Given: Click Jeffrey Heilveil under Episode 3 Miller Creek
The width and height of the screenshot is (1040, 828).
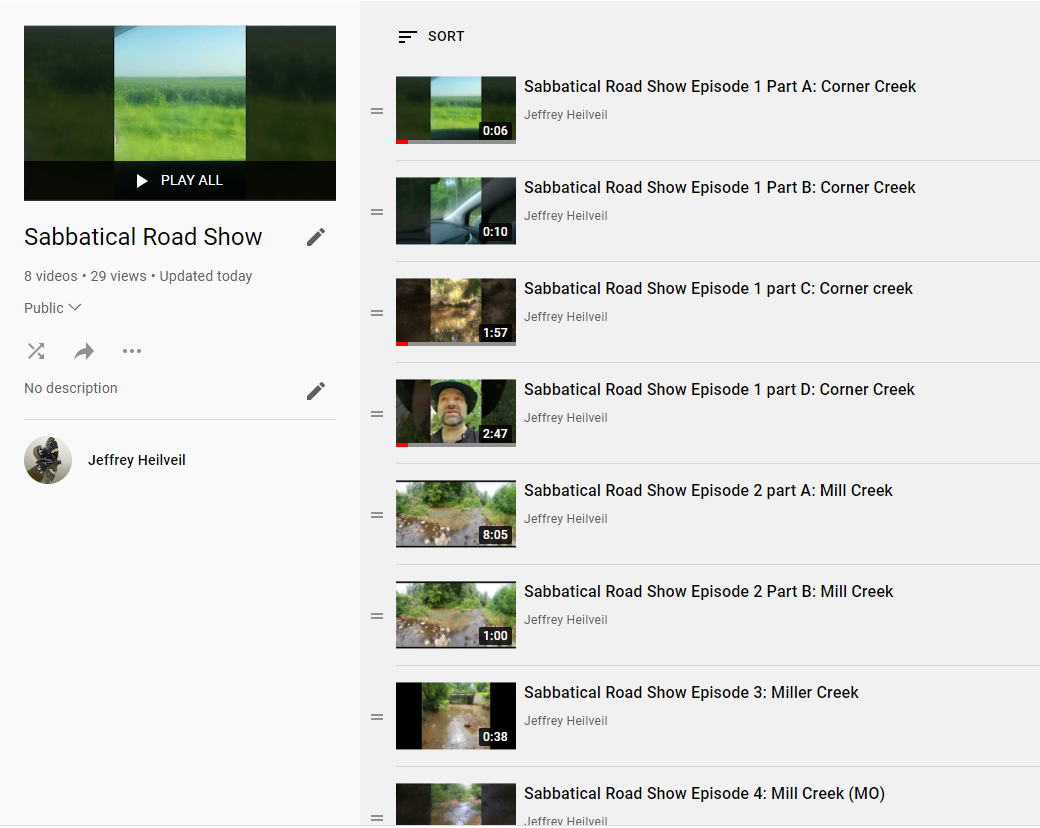Looking at the screenshot, I should click(x=566, y=721).
